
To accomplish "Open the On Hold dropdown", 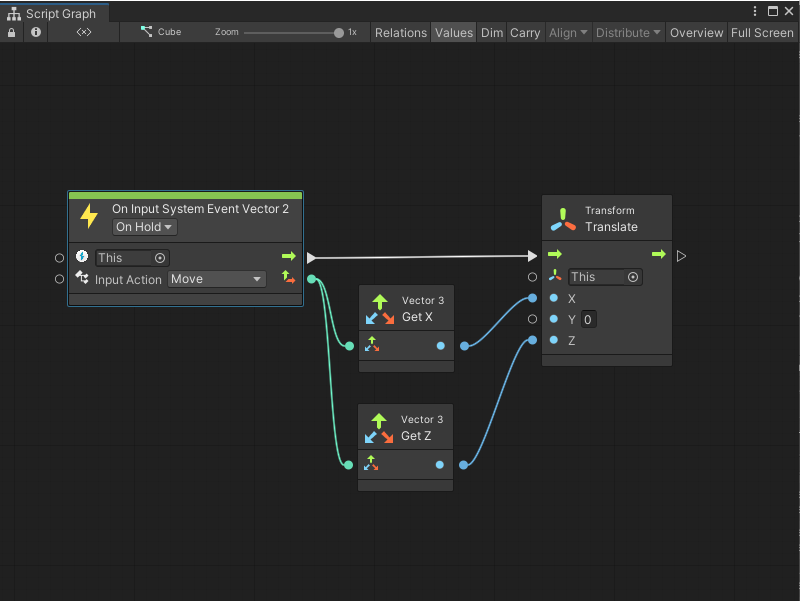I will coord(143,227).
